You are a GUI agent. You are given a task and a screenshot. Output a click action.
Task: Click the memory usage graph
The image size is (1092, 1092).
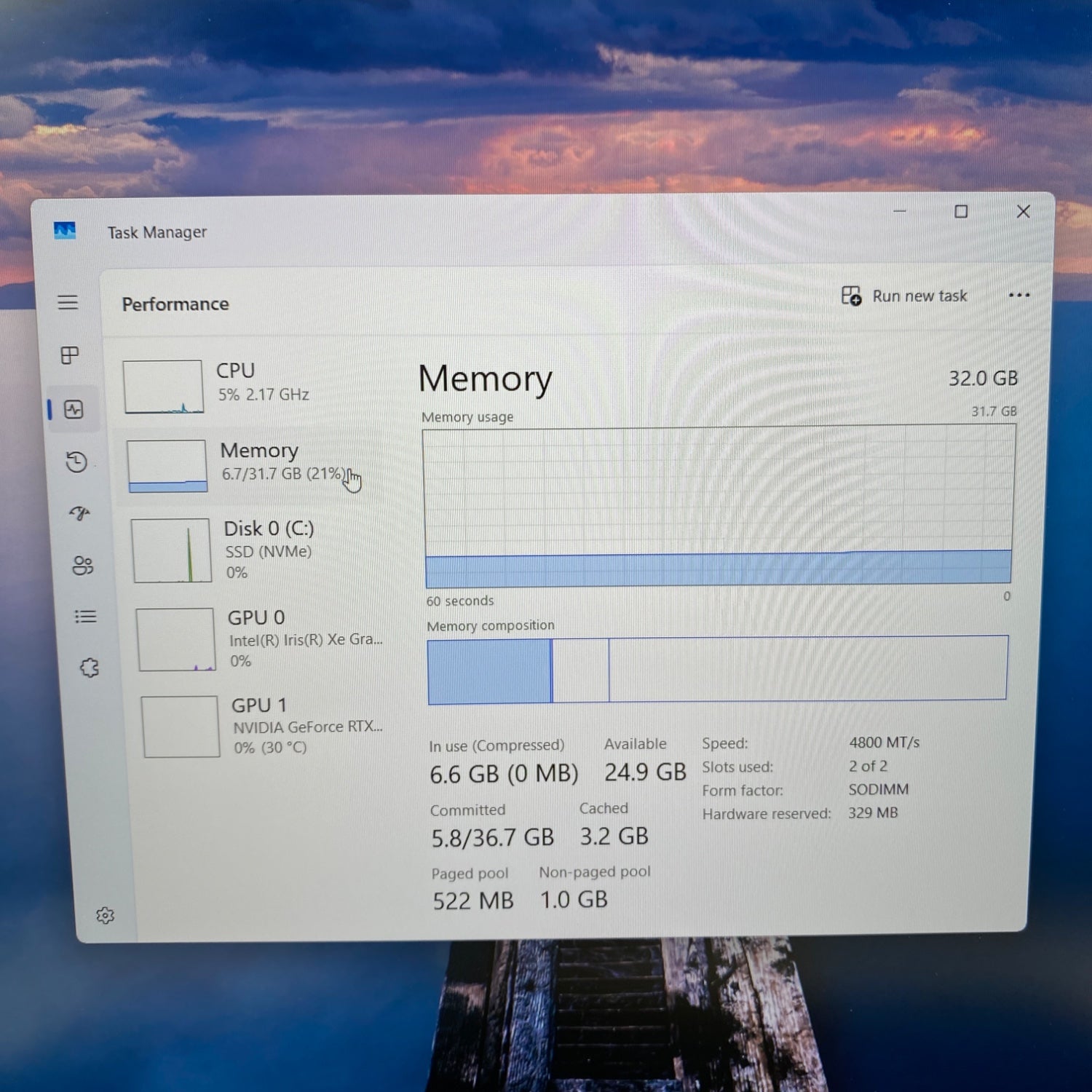click(x=718, y=507)
